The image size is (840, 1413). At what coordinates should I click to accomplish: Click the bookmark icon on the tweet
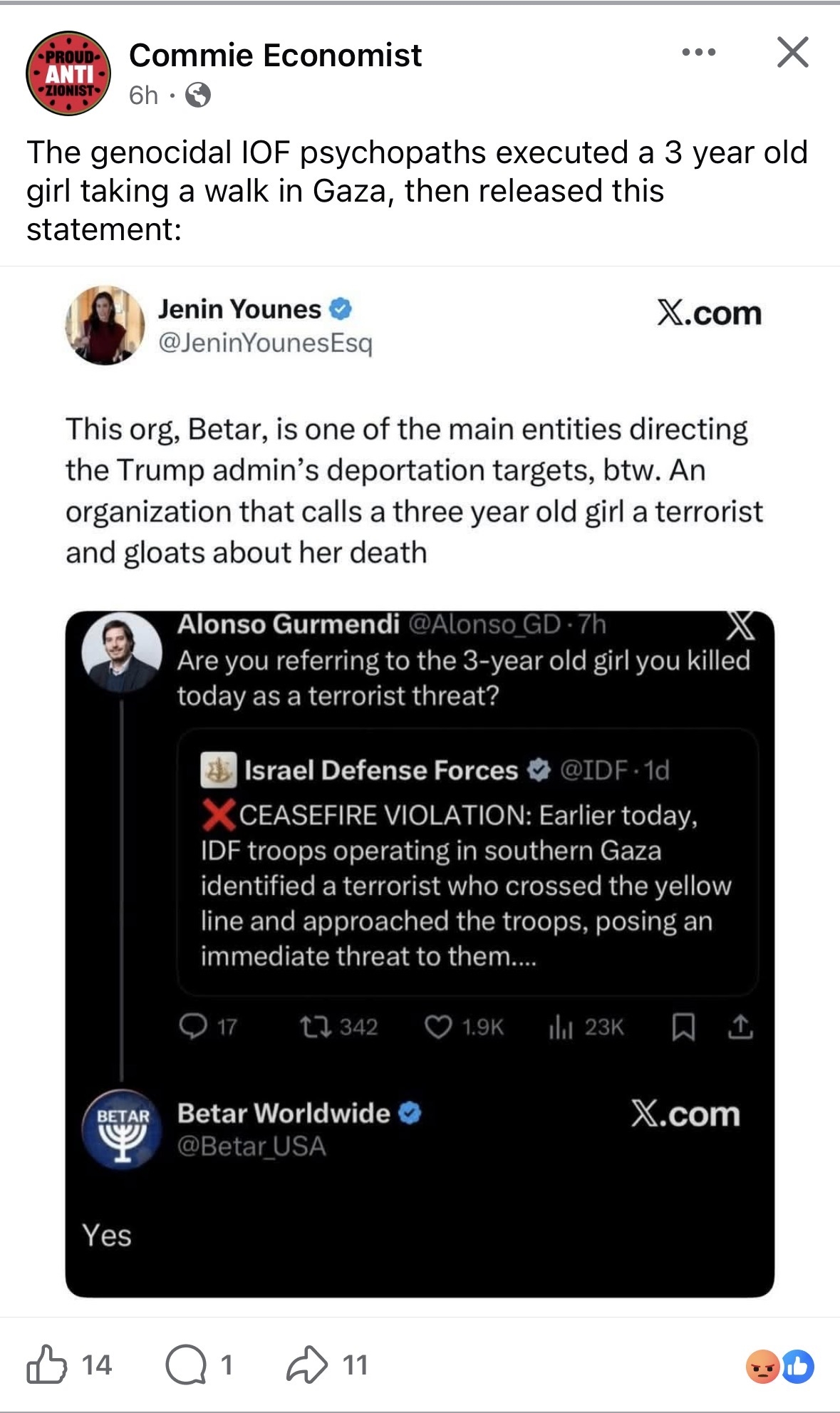(683, 1027)
